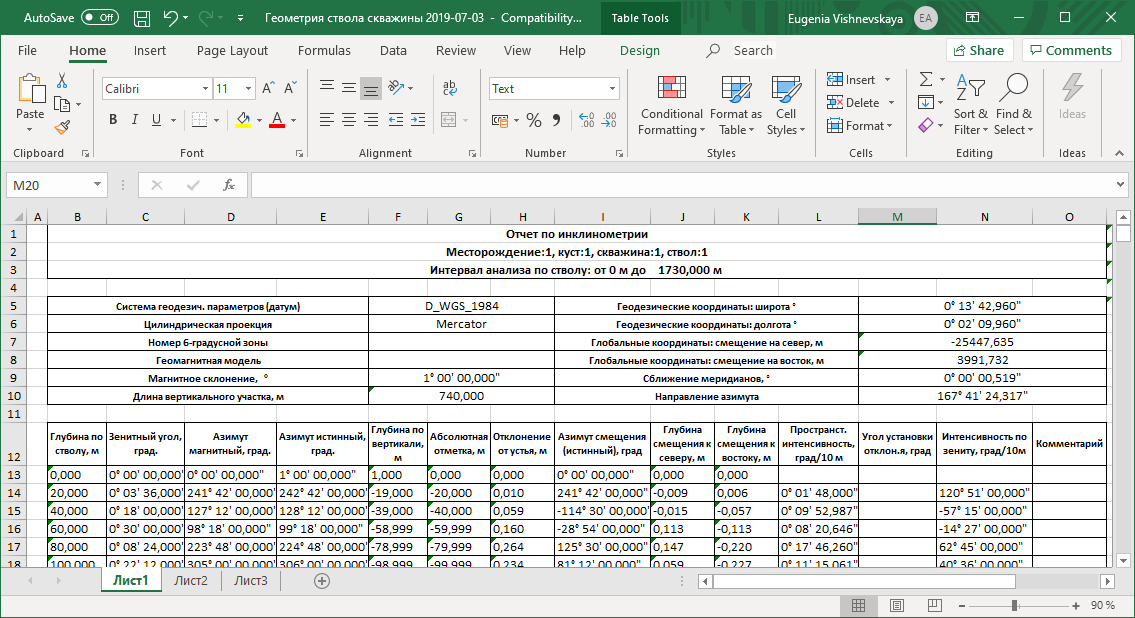
Task: Click Increase Font Size icon
Action: pos(269,88)
